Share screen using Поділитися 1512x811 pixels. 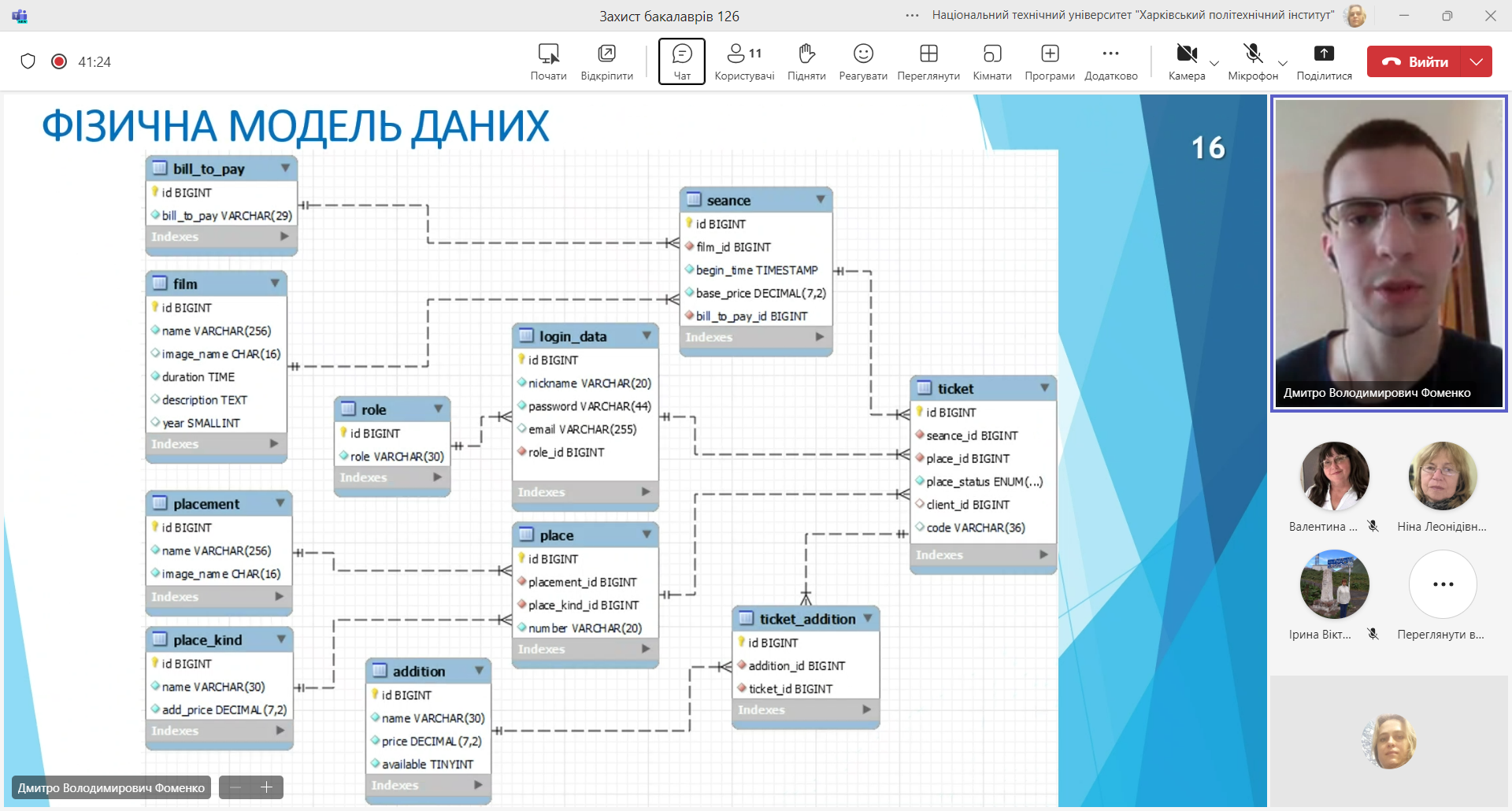[x=1324, y=61]
